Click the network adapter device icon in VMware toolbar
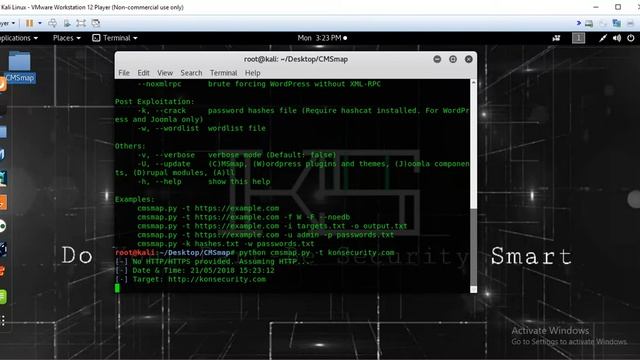640x360 pixels. coord(616,23)
